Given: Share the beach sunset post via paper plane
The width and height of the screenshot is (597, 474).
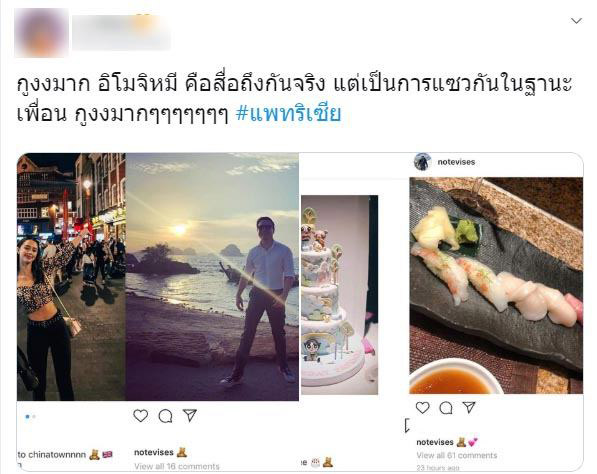Looking at the screenshot, I should point(190,415).
